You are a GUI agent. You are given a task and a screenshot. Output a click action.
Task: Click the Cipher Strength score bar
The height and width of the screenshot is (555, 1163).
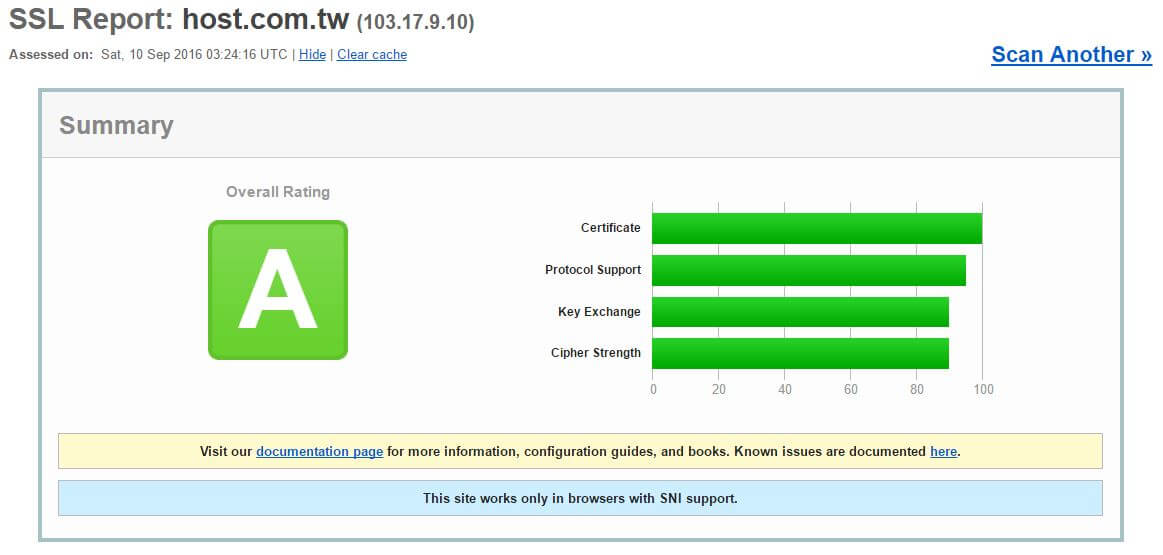tap(801, 353)
